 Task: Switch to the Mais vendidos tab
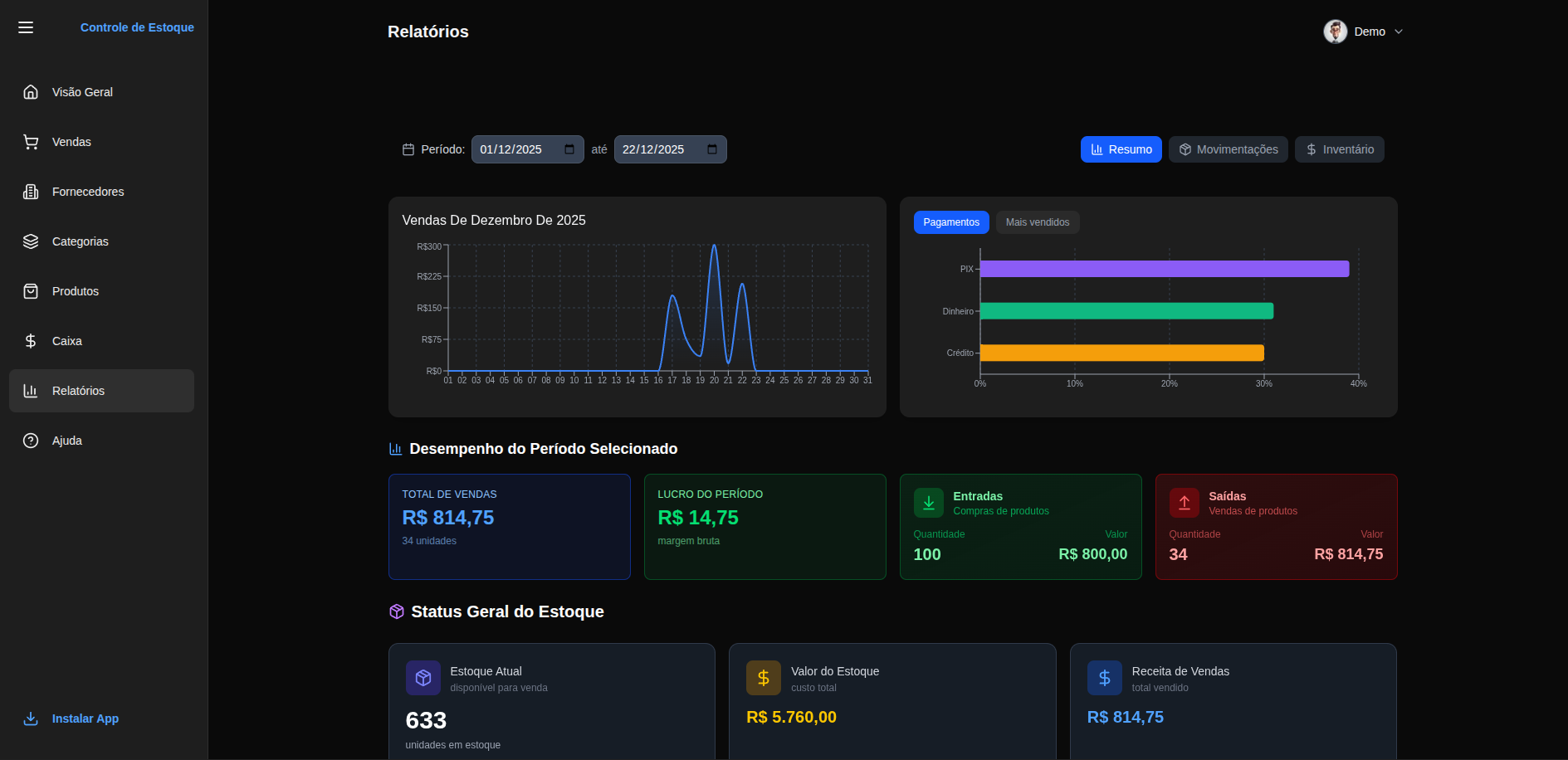click(x=1037, y=222)
